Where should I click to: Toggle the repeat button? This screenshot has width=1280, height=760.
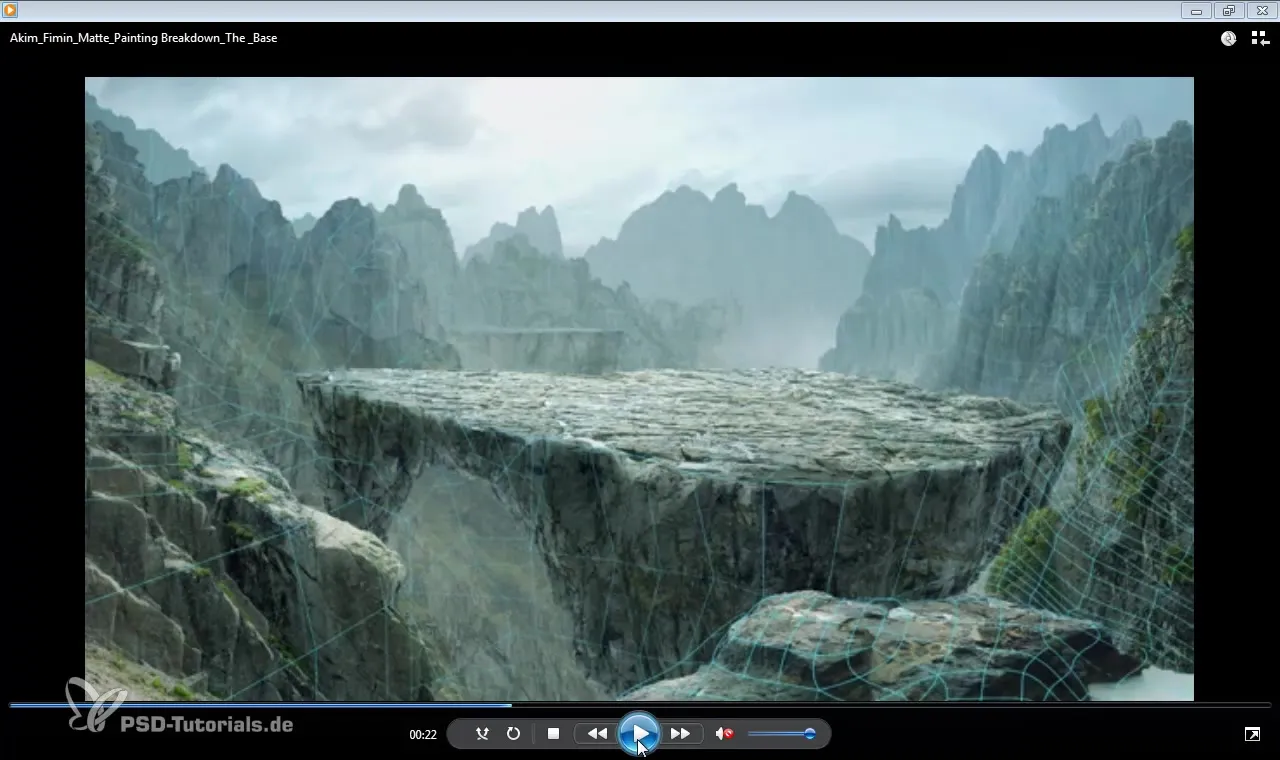(x=513, y=734)
